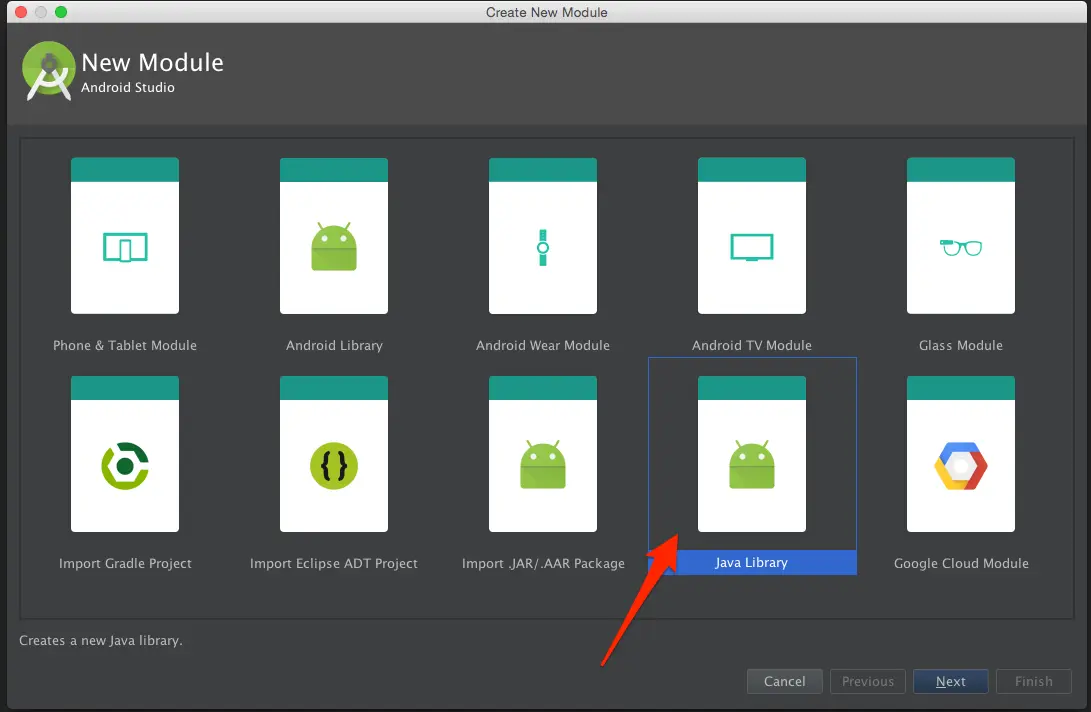Click the 'Import .JAR/.AAR Package' label
Screen dimensions: 1091x712
(543, 563)
